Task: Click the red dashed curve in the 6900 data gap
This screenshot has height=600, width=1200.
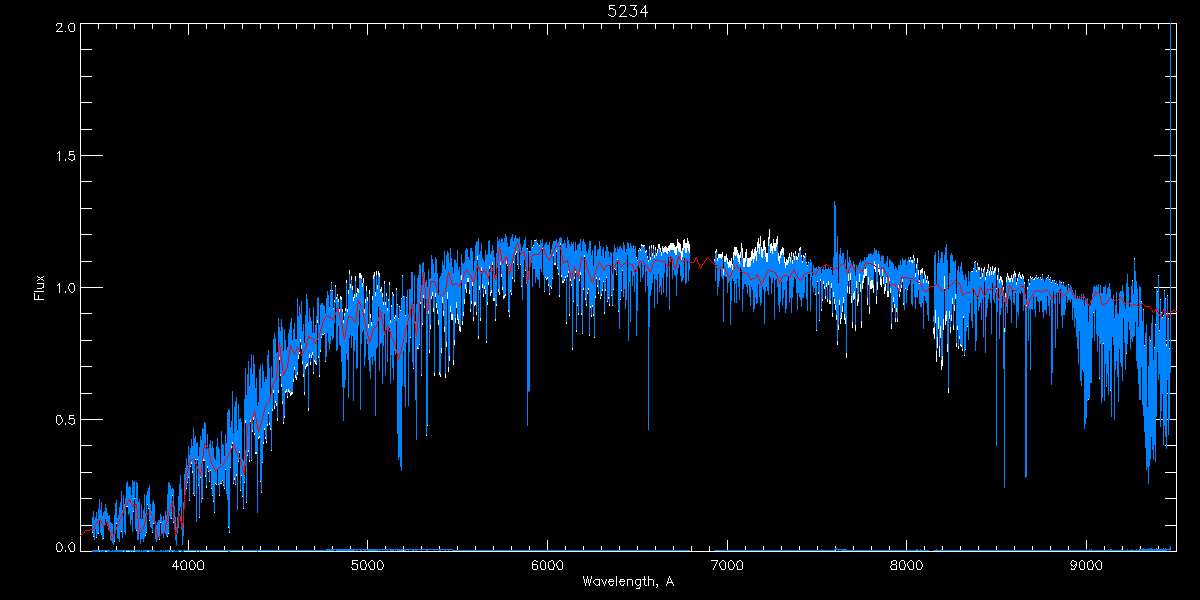Action: [x=704, y=262]
